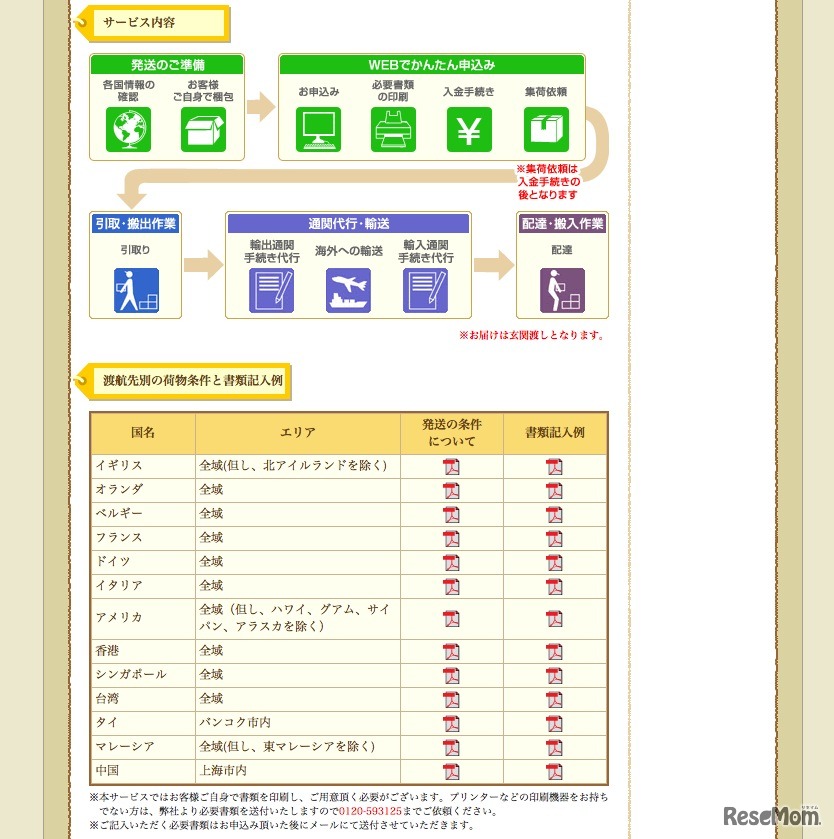Open the 書類記入例 PDF for 台湾
Viewport: 834px width, 839px height.
[554, 700]
